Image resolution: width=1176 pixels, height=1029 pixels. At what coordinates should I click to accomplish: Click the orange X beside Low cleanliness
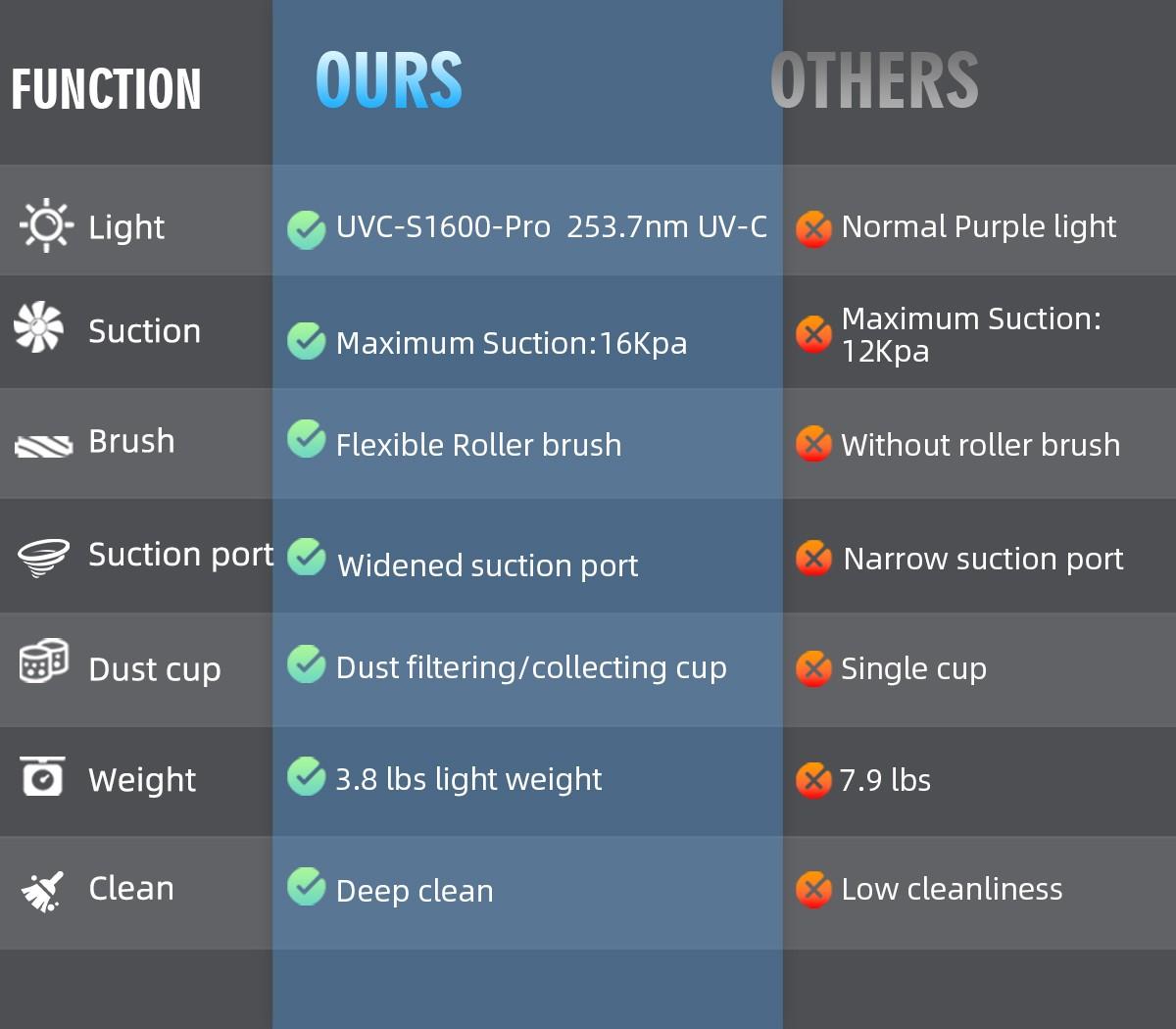coord(813,890)
